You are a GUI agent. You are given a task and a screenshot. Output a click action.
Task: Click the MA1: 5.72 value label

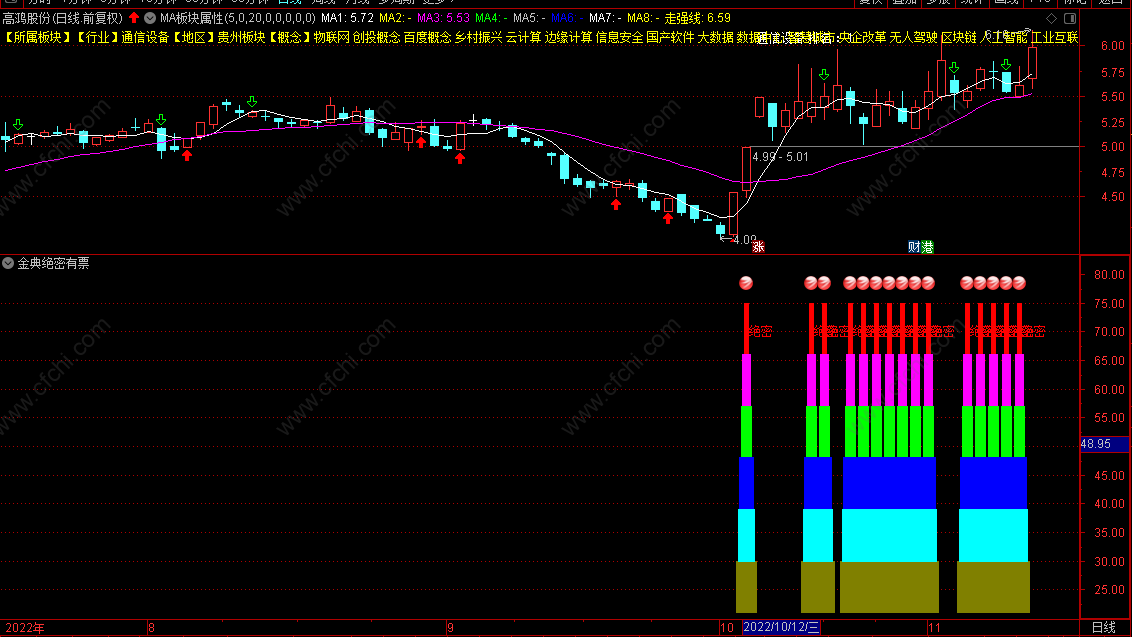(x=347, y=17)
